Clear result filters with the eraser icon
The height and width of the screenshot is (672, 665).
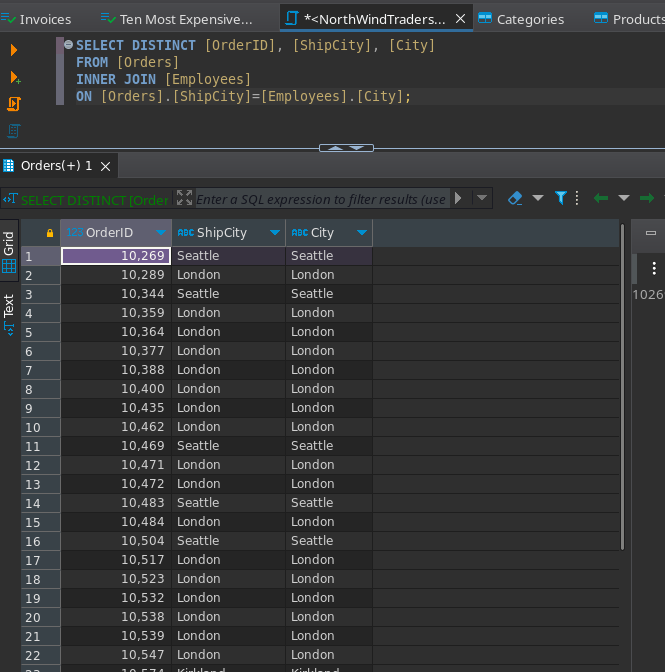[515, 198]
